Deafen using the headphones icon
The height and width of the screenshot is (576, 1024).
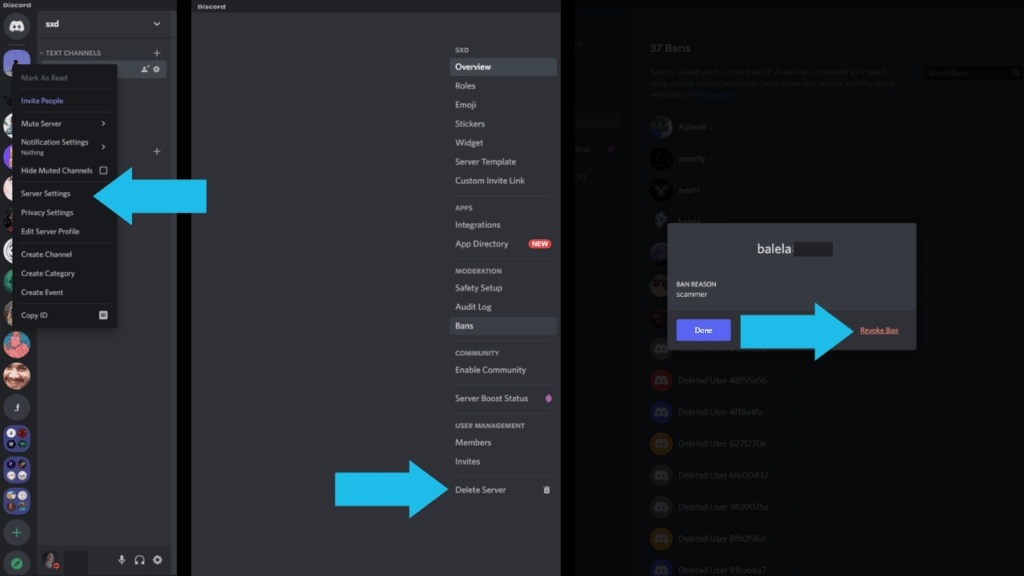point(140,560)
